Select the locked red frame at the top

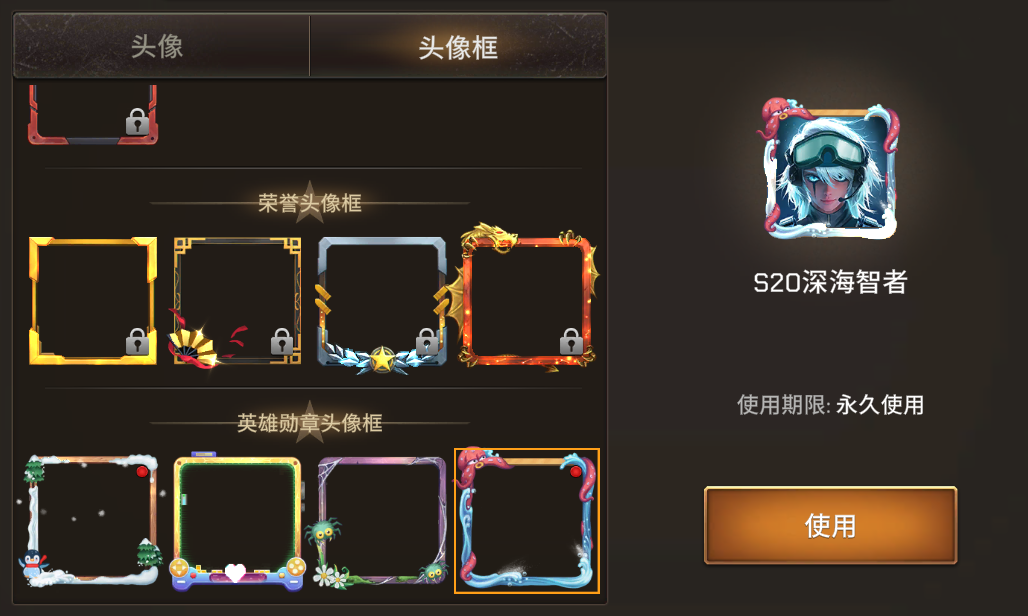(x=93, y=115)
